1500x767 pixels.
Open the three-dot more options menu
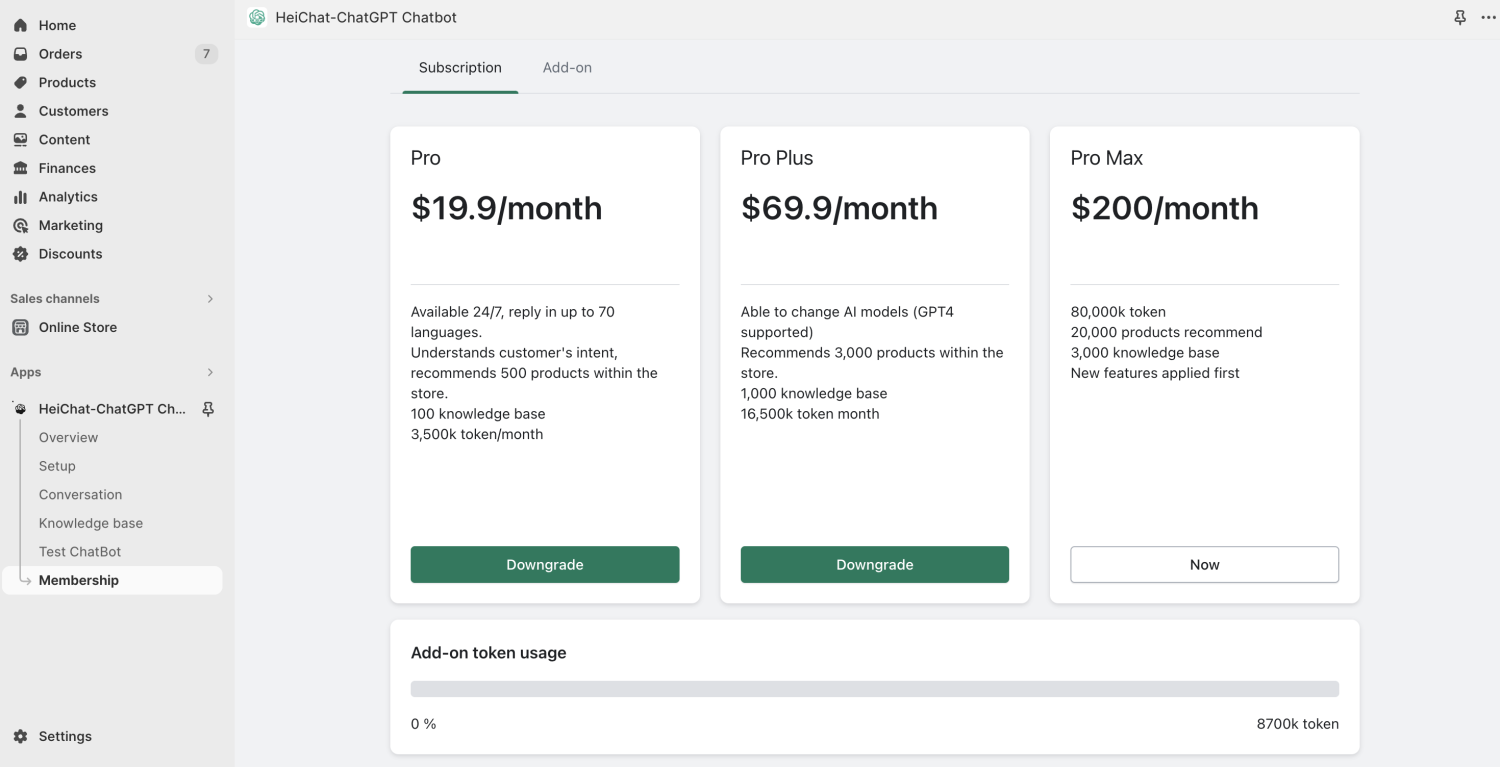click(x=1489, y=17)
